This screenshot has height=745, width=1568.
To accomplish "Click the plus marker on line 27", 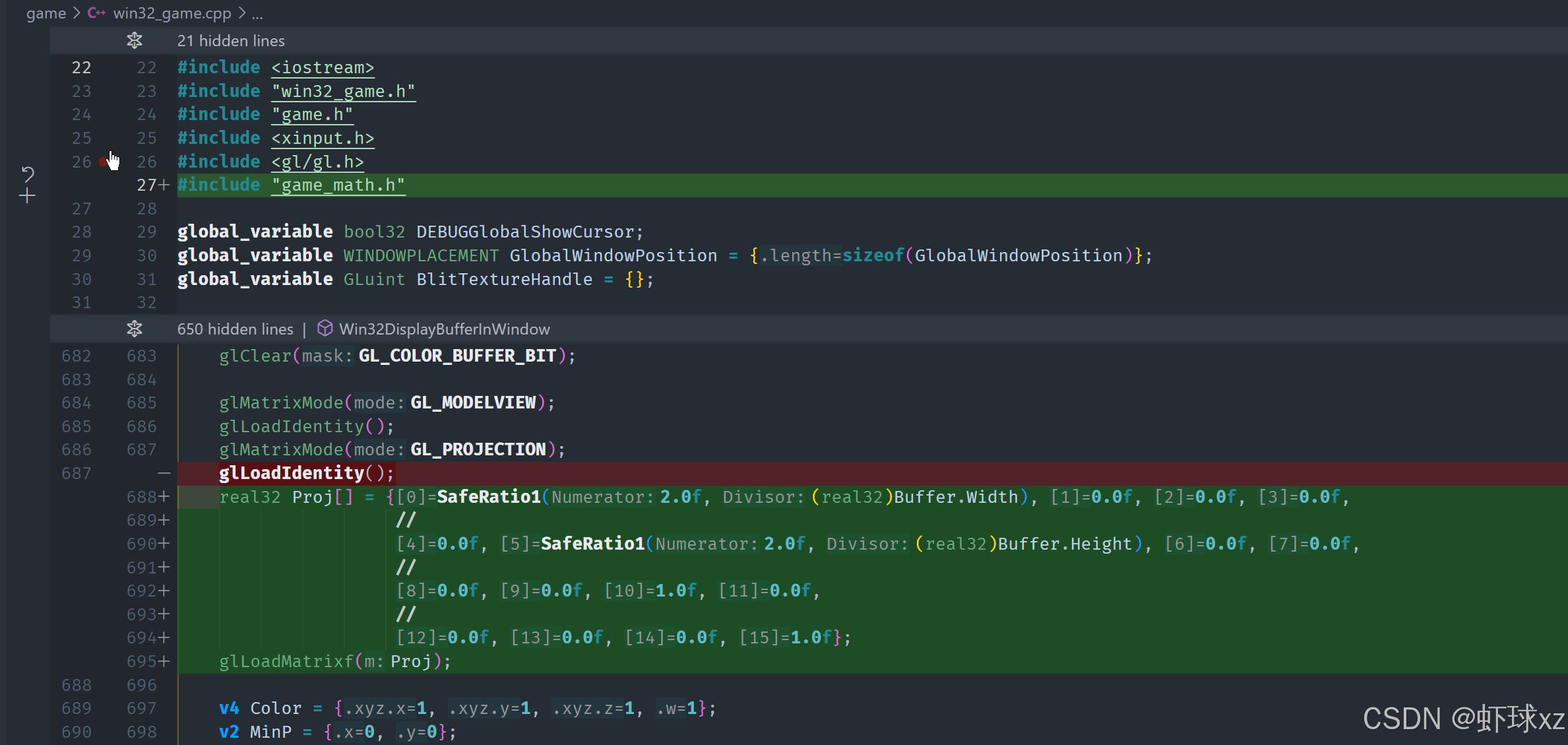I will (x=164, y=185).
